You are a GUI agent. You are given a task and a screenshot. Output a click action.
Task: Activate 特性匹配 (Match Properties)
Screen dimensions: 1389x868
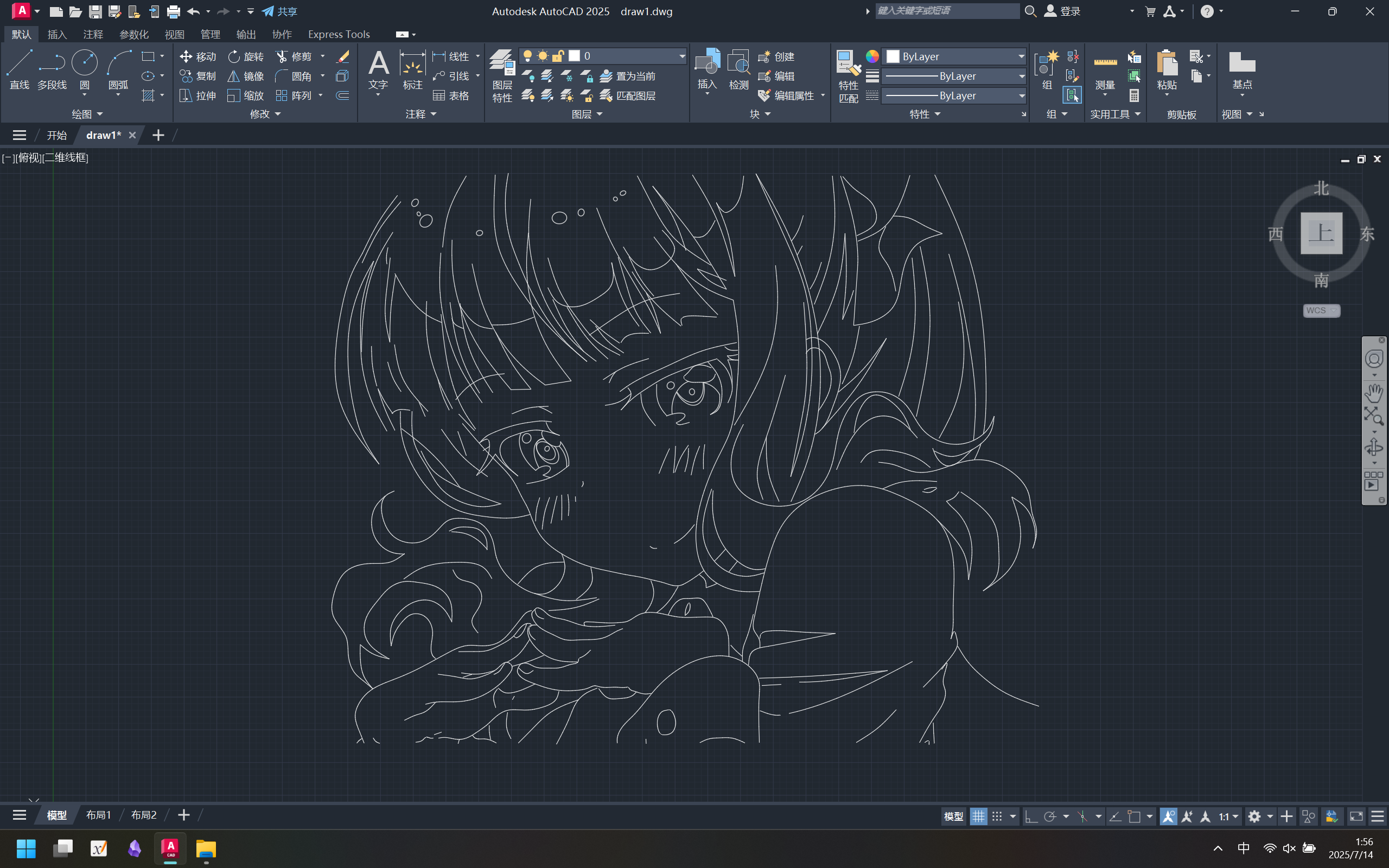[849, 77]
